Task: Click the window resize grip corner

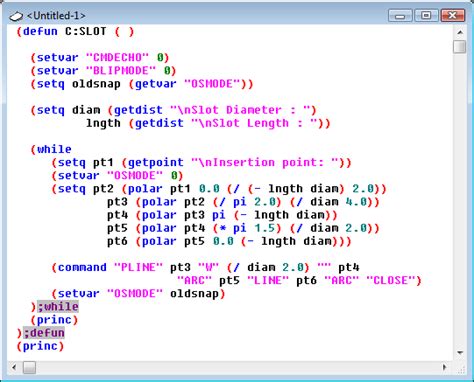Action: pyautogui.click(x=461, y=369)
